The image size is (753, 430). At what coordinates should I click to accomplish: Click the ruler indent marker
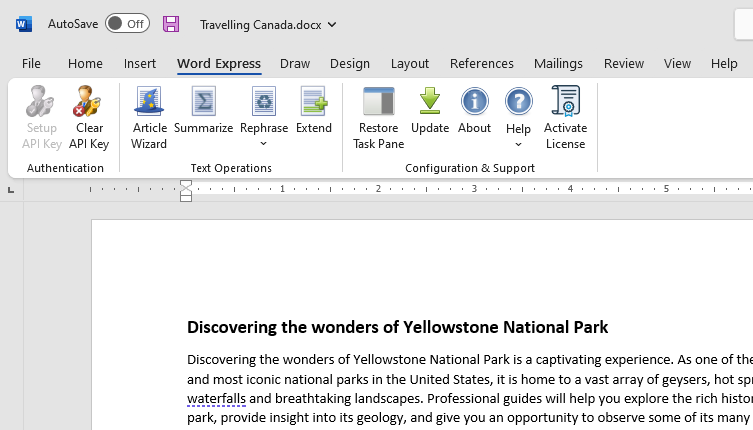(x=186, y=191)
